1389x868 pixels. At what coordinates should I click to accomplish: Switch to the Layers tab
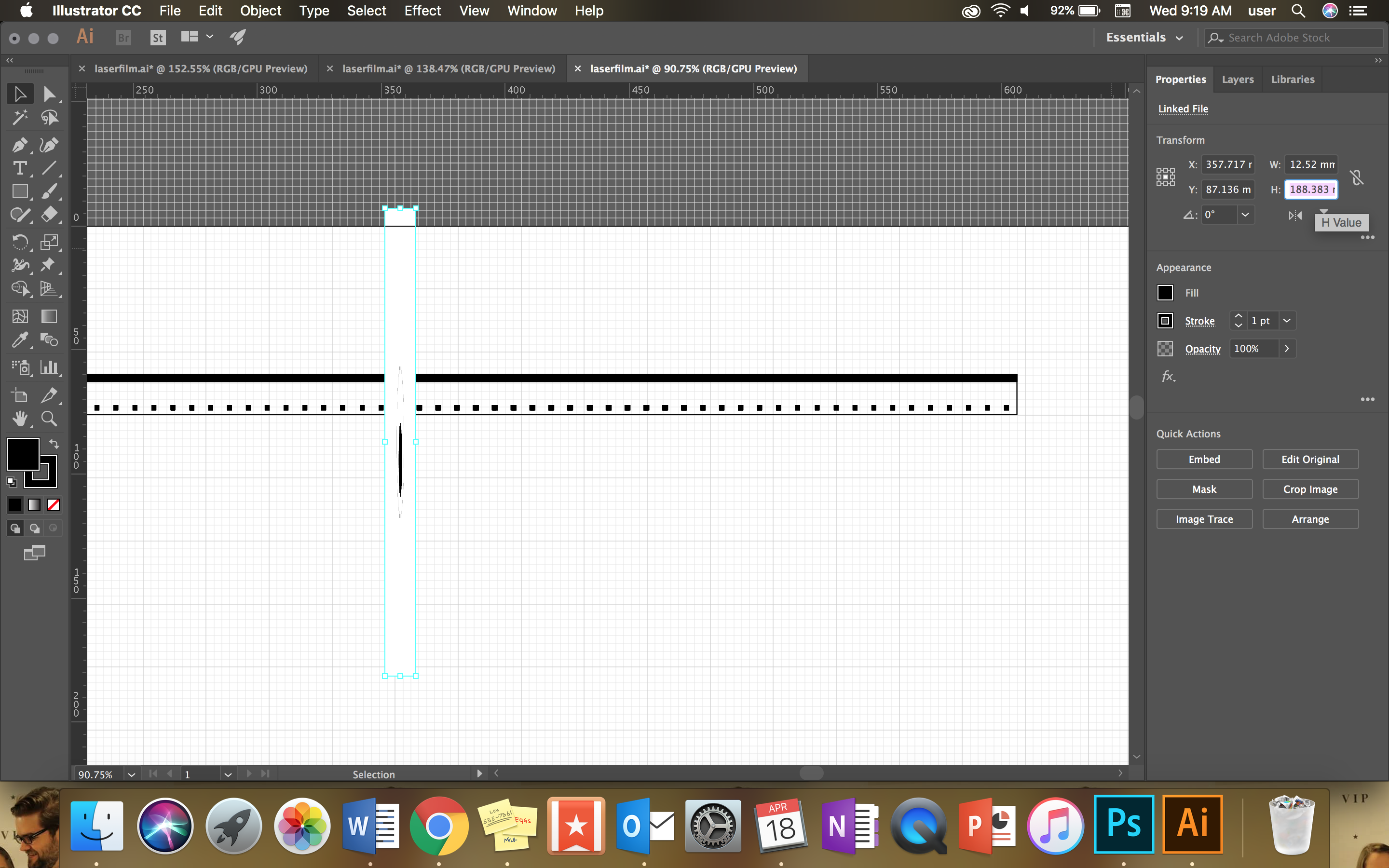pyautogui.click(x=1238, y=79)
